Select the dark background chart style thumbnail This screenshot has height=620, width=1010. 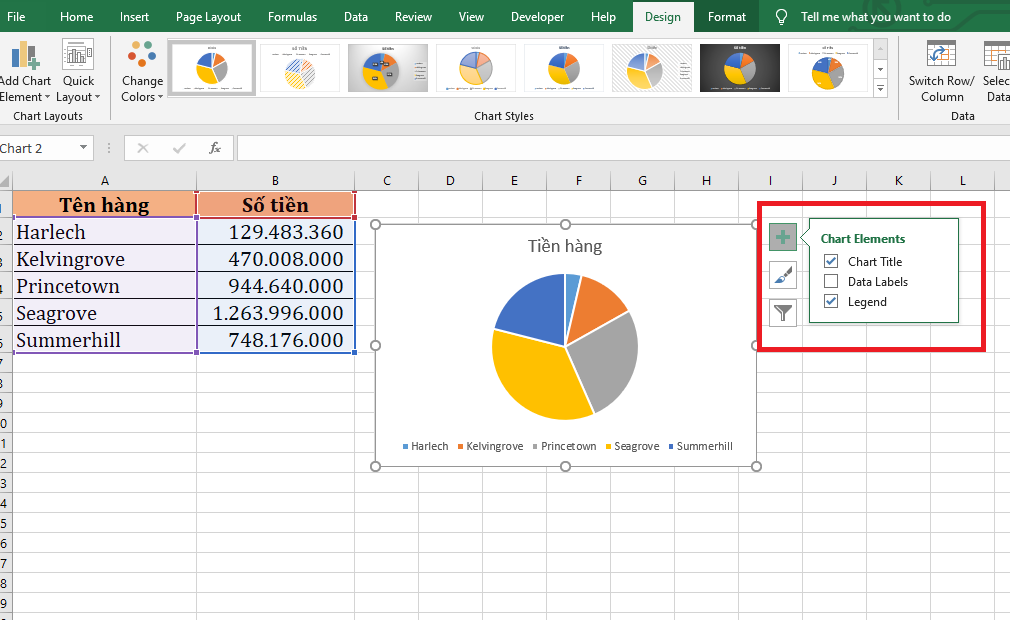(x=739, y=68)
